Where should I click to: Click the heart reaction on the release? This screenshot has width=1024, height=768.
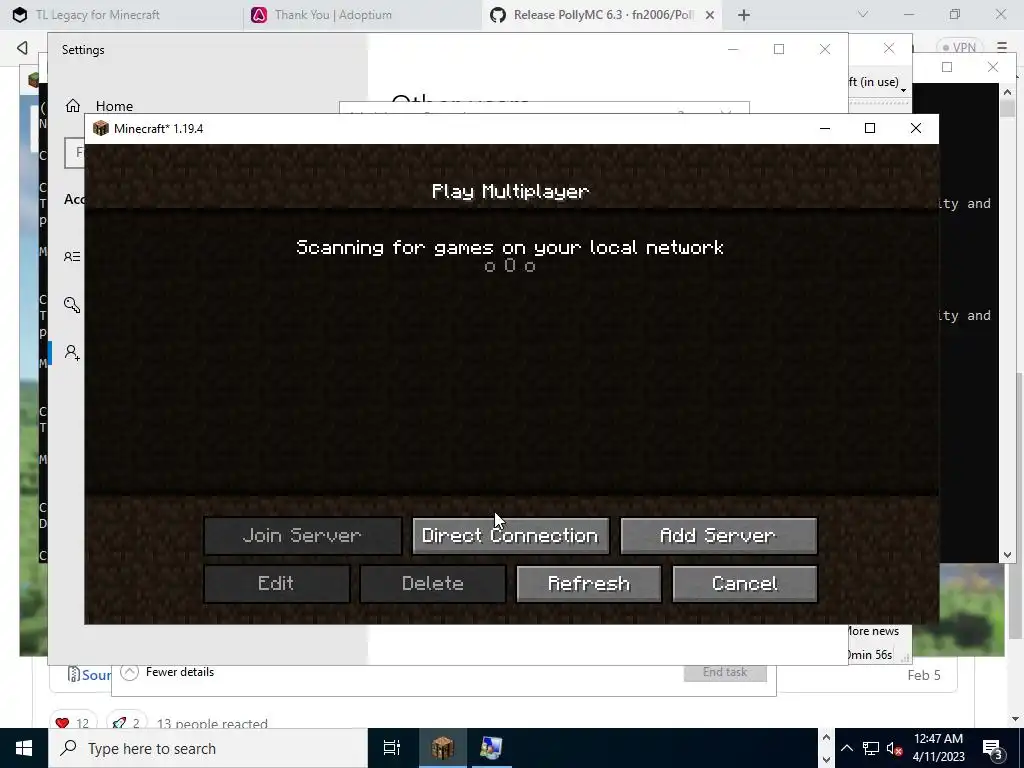pyautogui.click(x=73, y=723)
